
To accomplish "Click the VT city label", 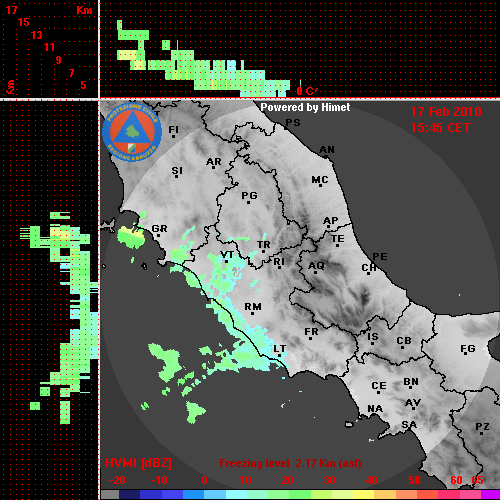I will [227, 255].
